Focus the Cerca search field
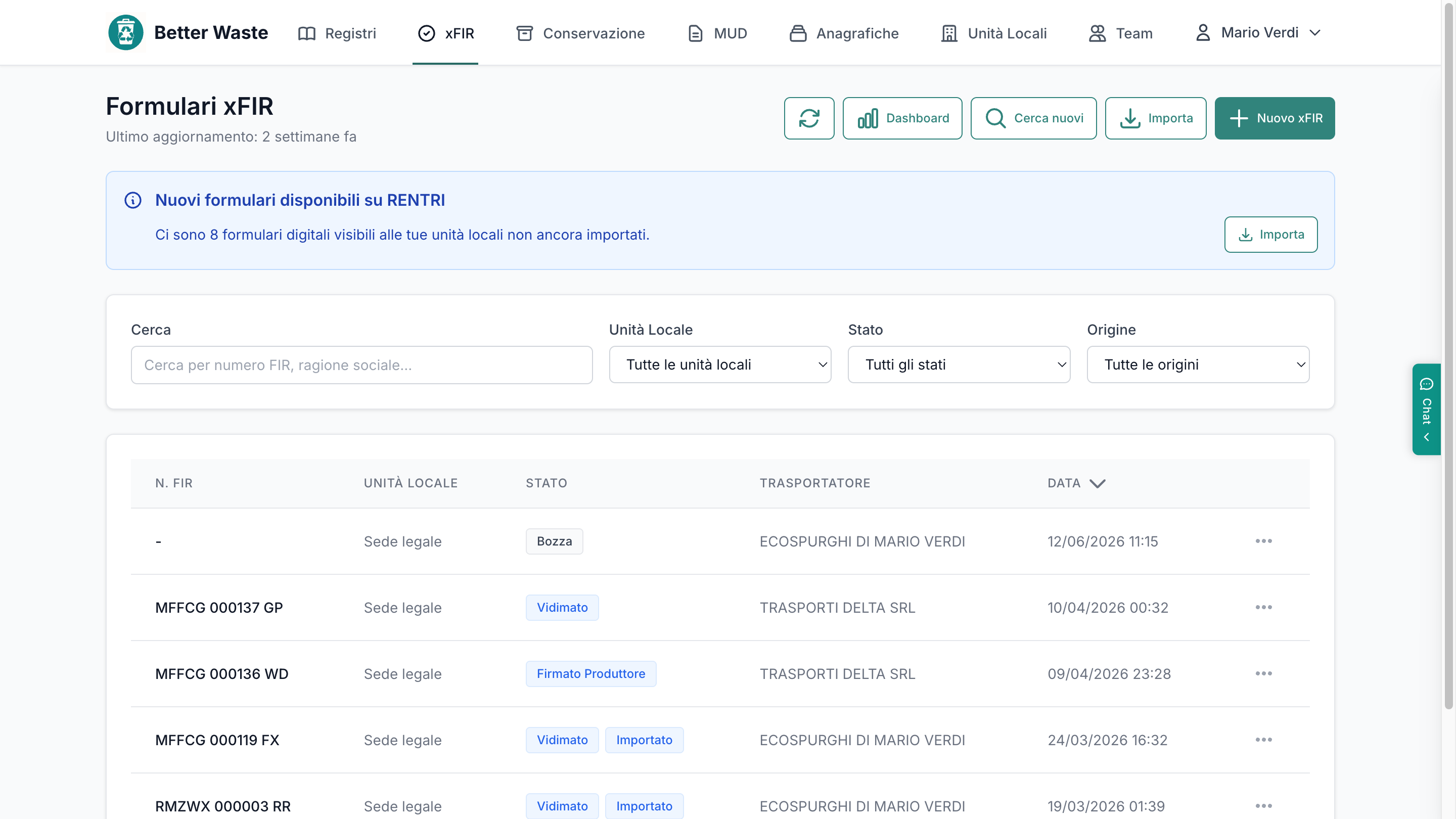Viewport: 1456px width, 819px height. [362, 365]
